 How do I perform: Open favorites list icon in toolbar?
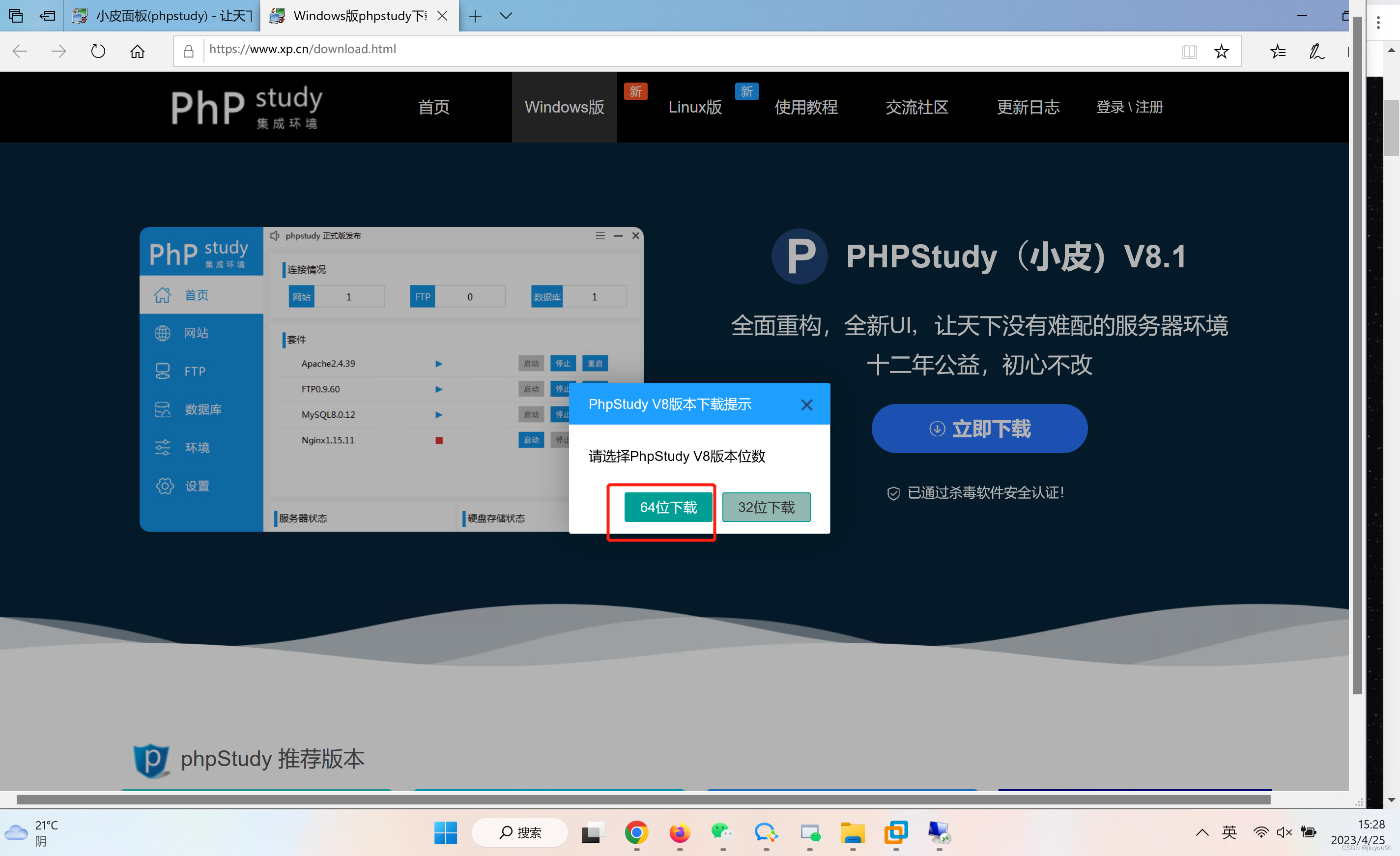point(1278,51)
